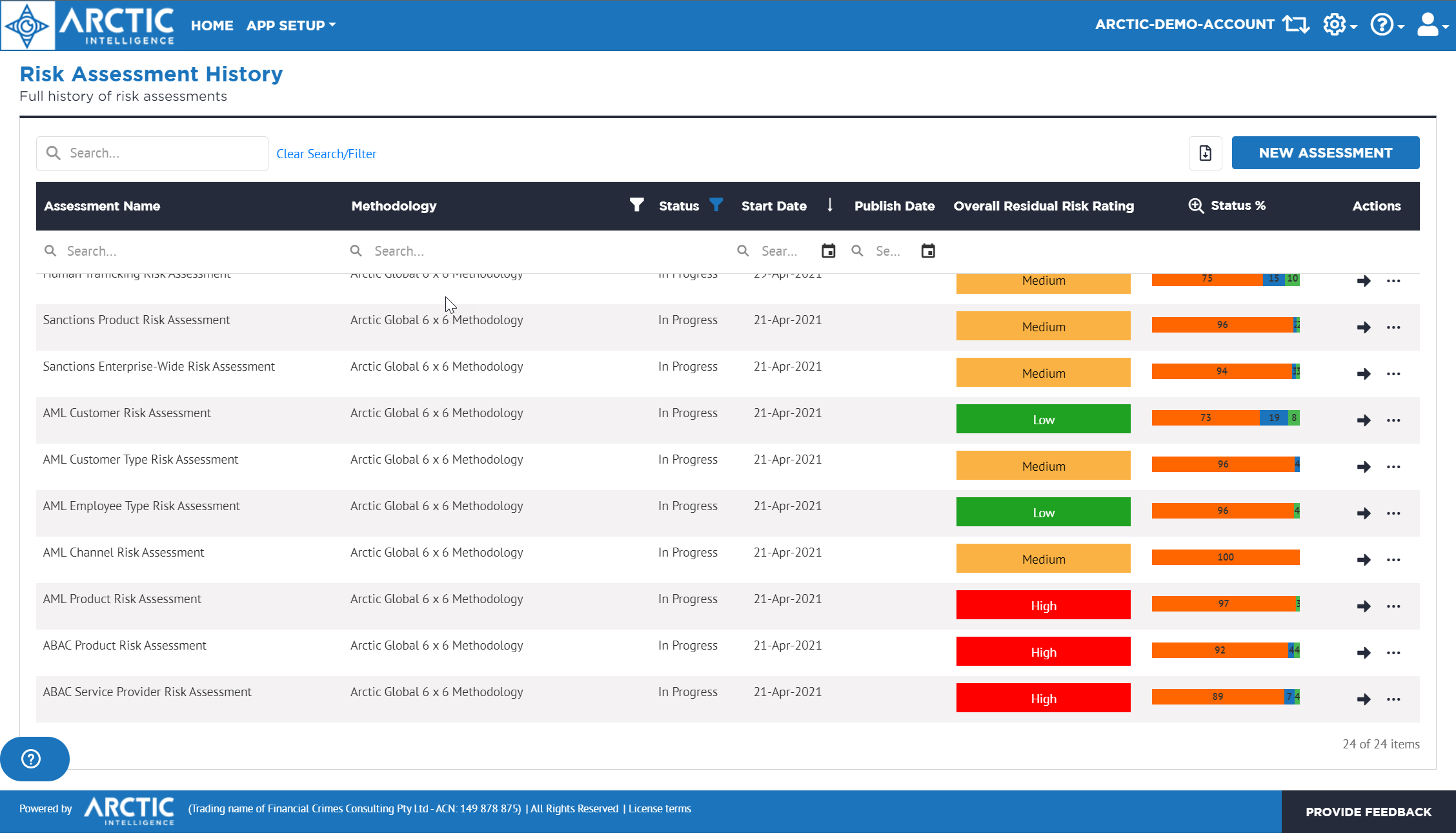1456x833 pixels.
Task: Select Home in the navigation menu
Action: pyautogui.click(x=212, y=25)
